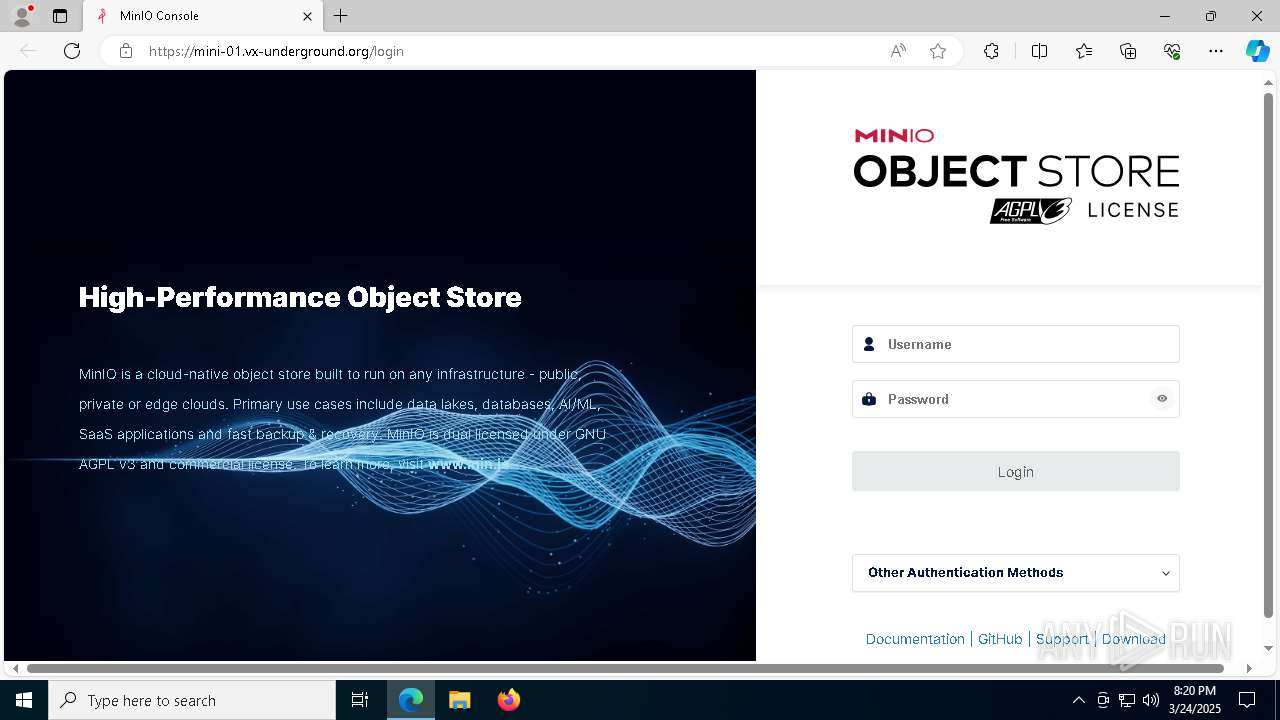The height and width of the screenshot is (720, 1280).
Task: View site info via the lock icon
Action: click(126, 51)
